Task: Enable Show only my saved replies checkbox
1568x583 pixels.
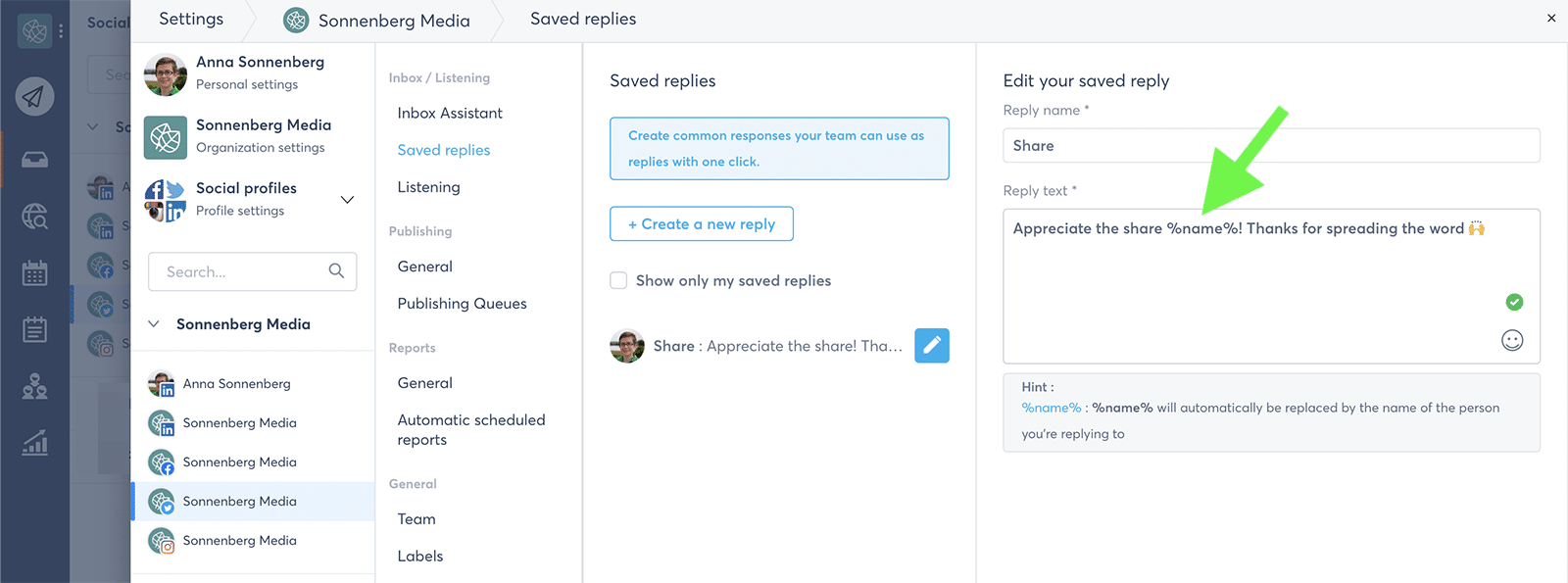Action: (x=618, y=280)
